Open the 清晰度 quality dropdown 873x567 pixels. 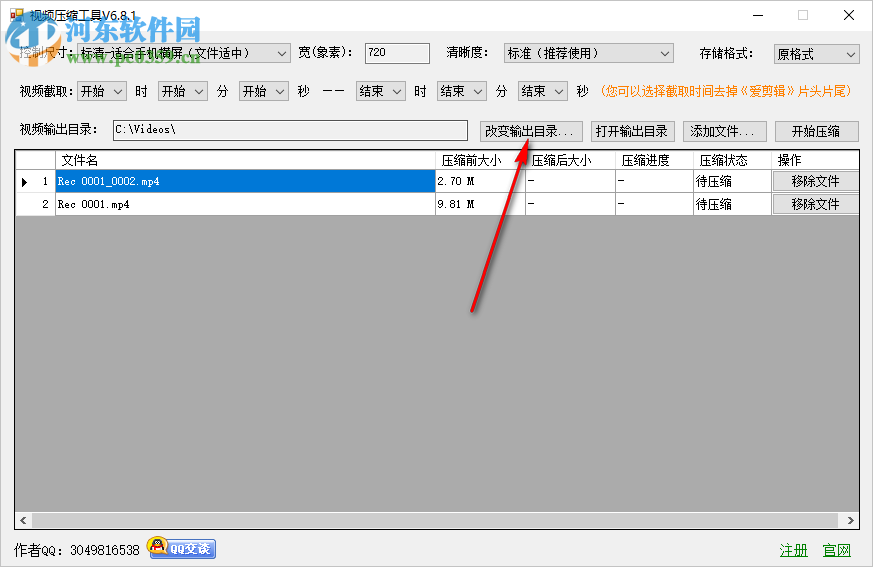tap(588, 53)
